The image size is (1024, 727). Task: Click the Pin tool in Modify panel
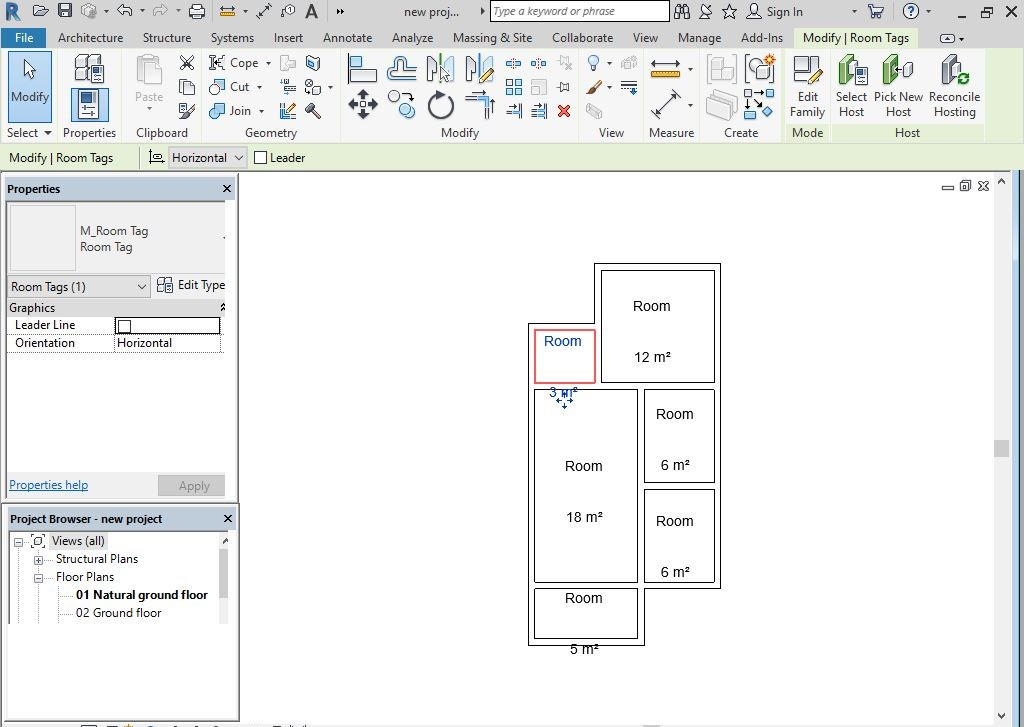(564, 87)
